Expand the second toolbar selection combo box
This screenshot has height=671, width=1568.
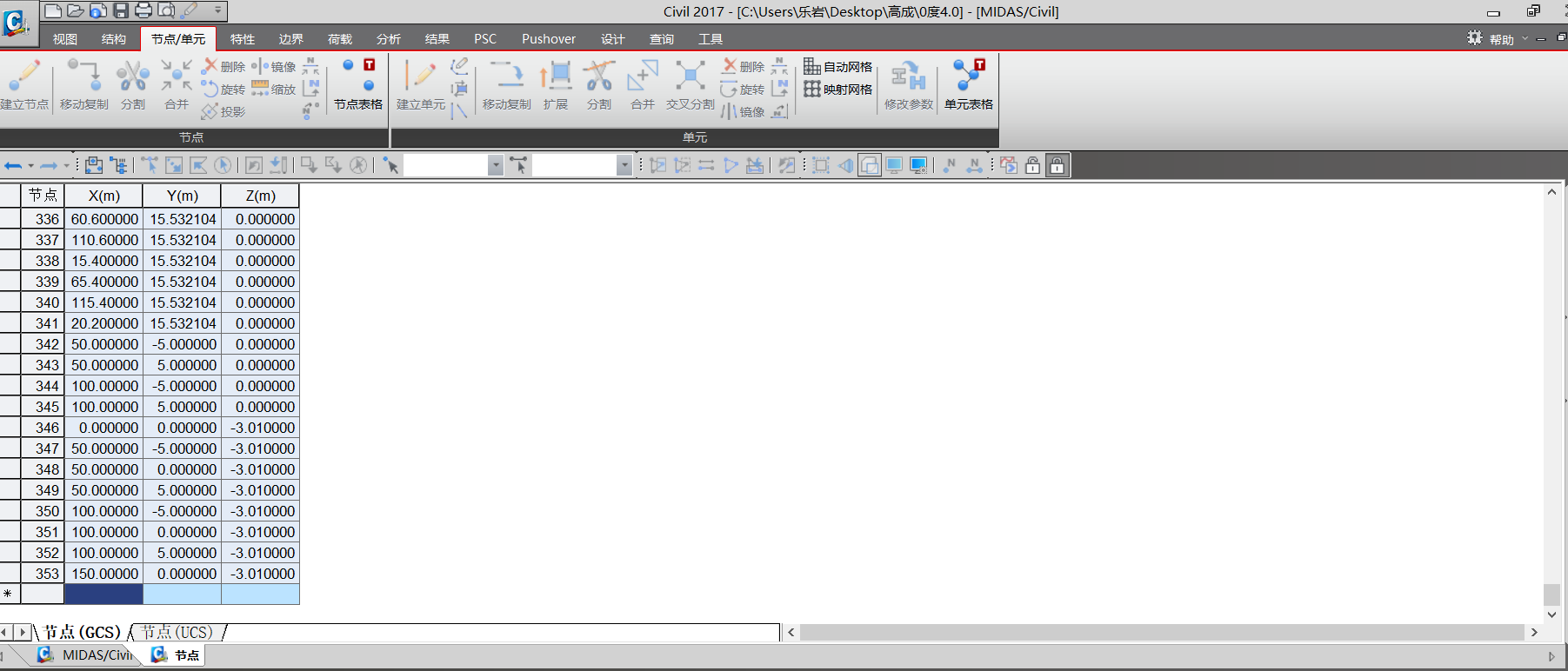coord(624,165)
